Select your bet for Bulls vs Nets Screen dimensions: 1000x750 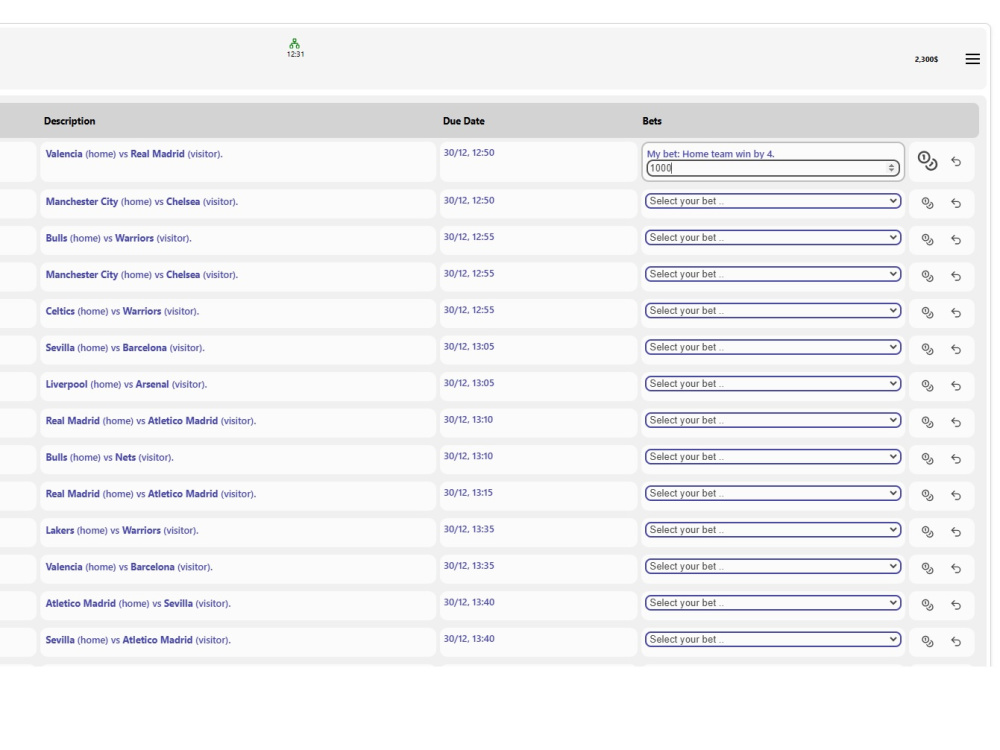pos(773,457)
